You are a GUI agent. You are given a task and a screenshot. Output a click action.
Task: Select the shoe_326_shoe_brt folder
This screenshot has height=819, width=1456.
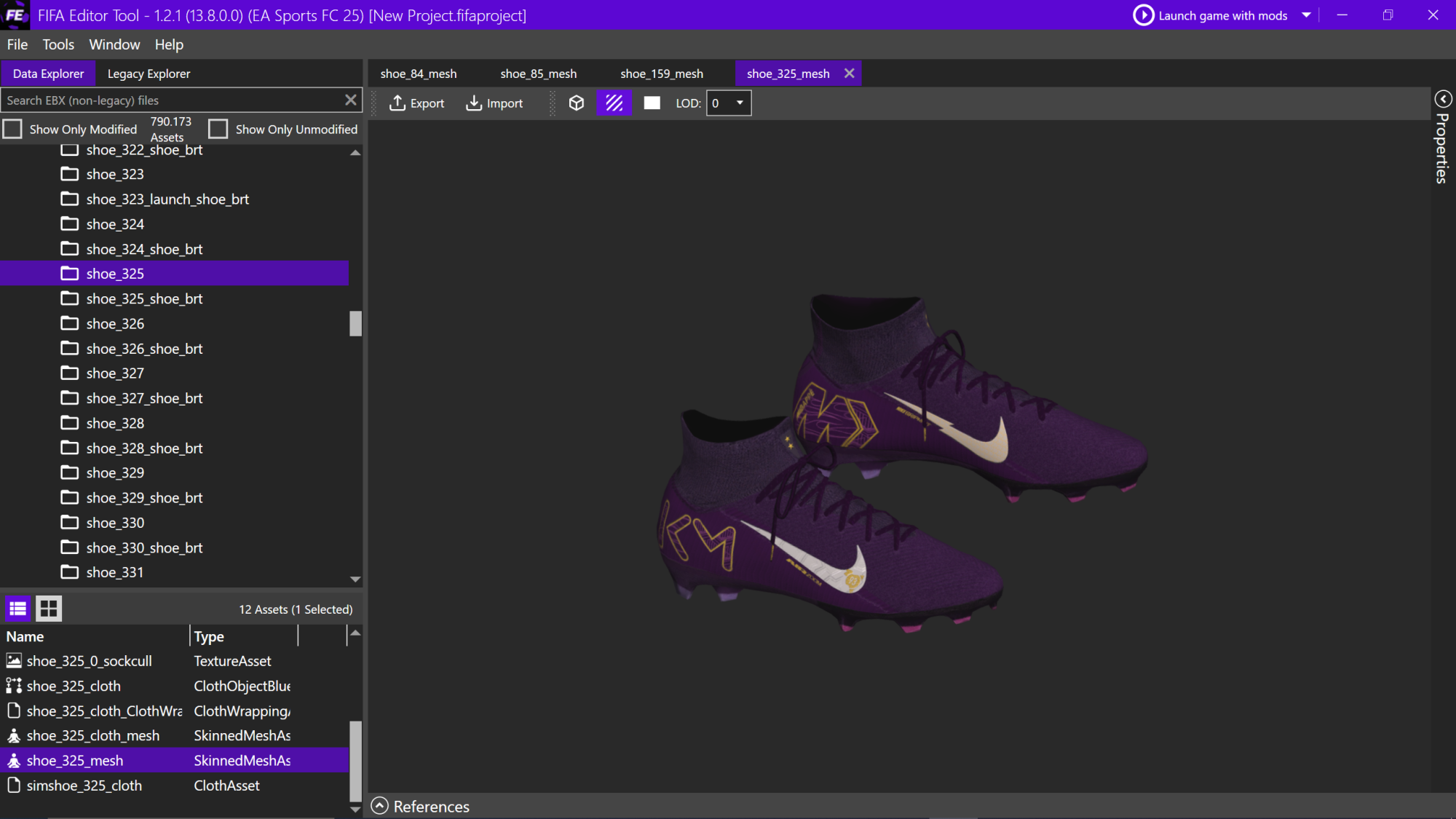point(144,349)
